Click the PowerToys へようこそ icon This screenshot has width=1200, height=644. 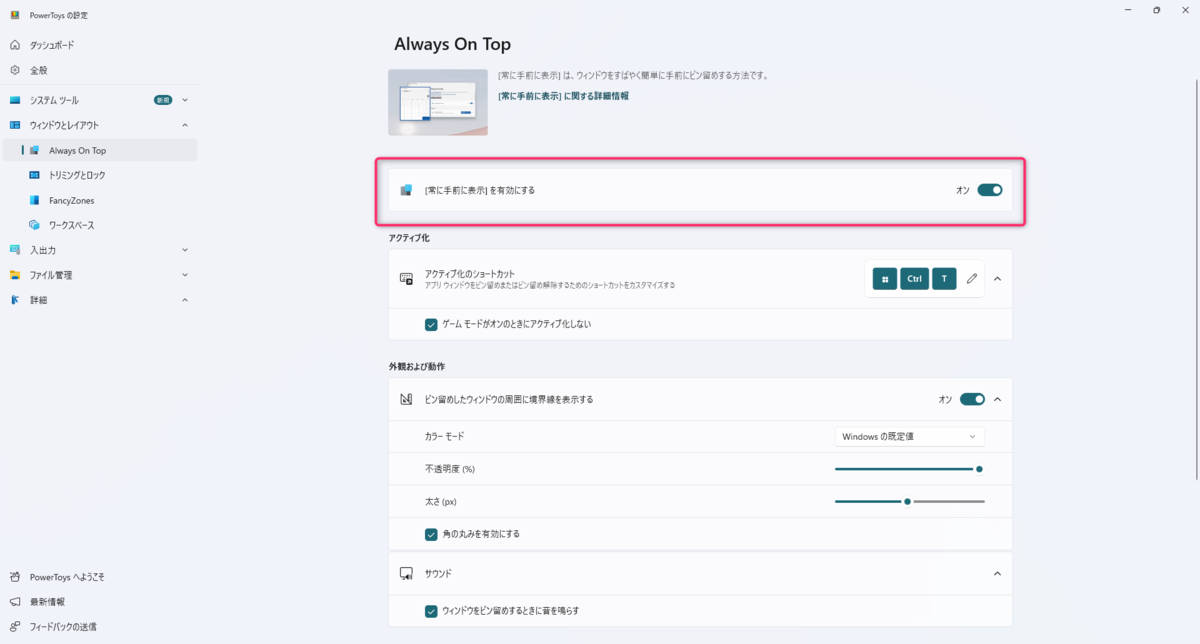coord(15,577)
